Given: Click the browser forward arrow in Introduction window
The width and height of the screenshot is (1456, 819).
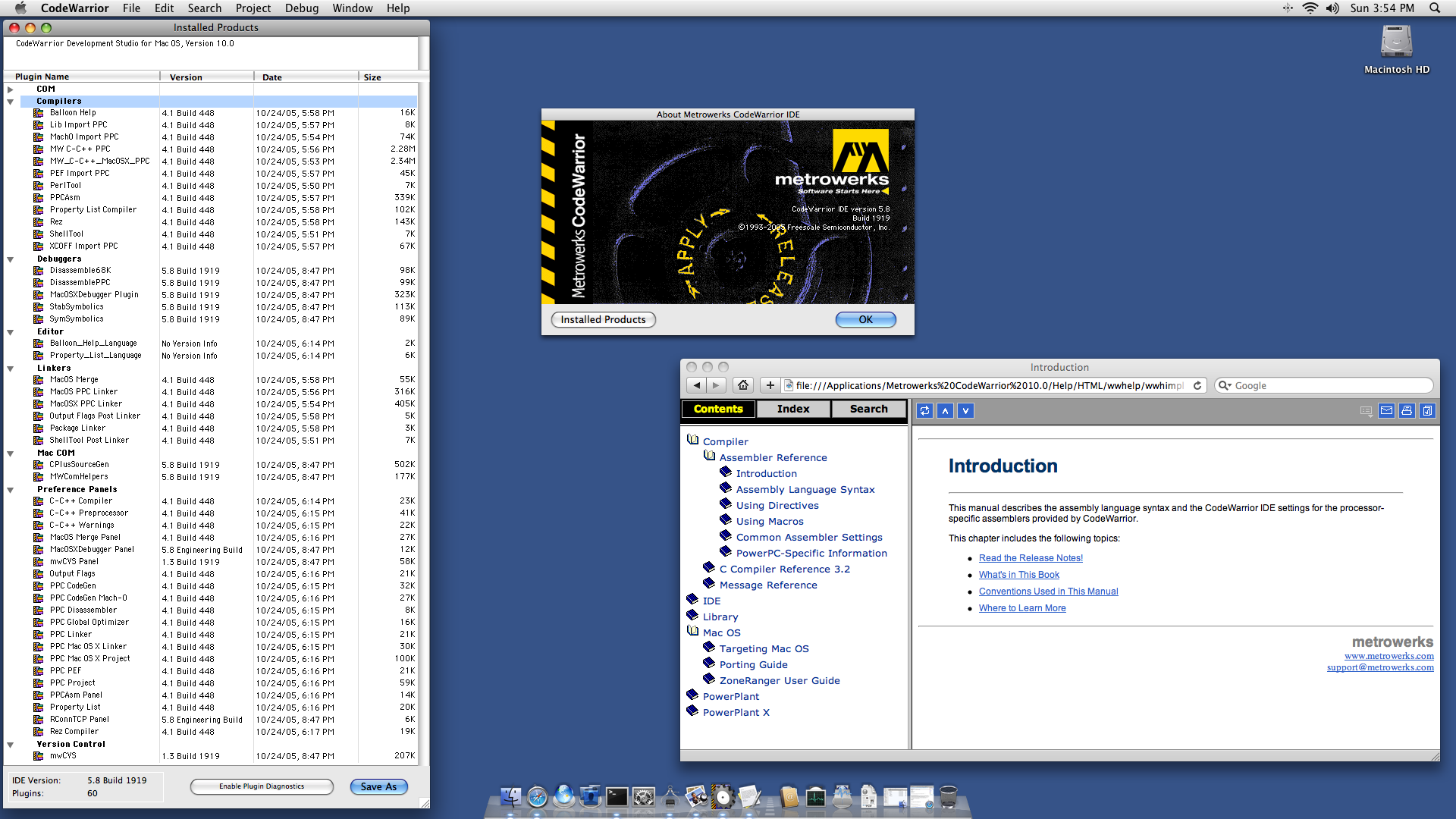Looking at the screenshot, I should (716, 385).
